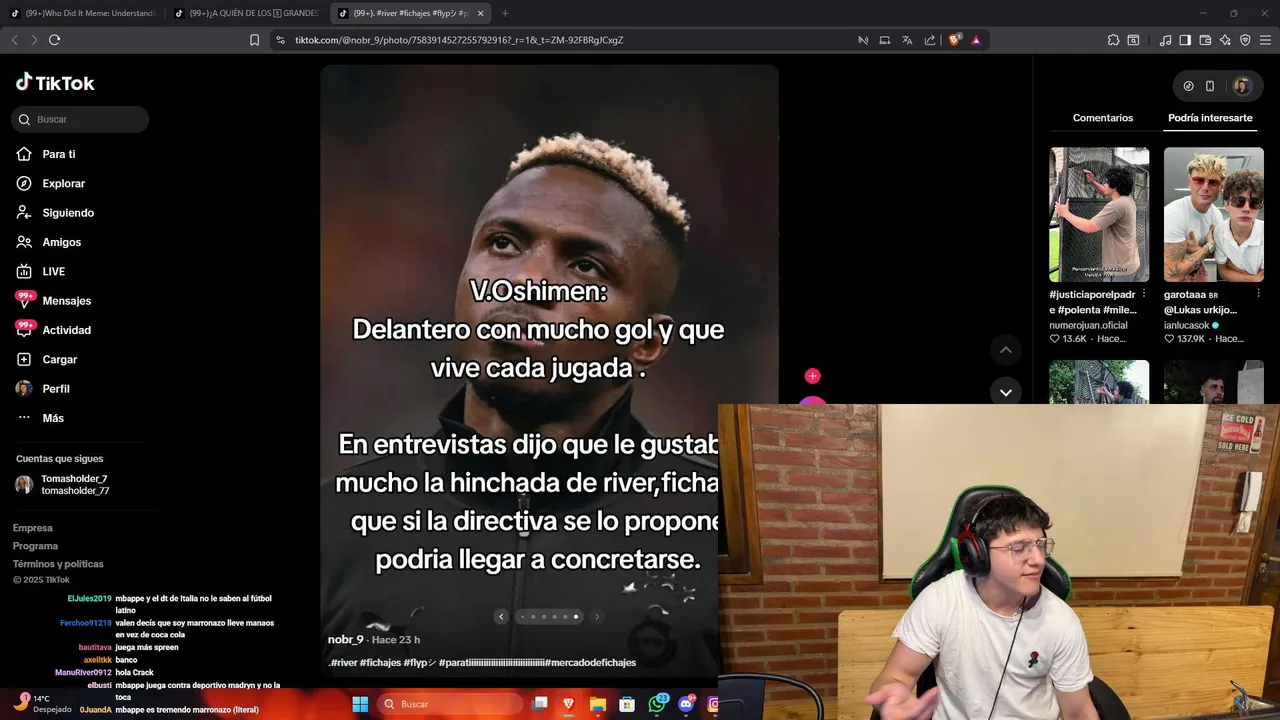This screenshot has width=1280, height=720.
Task: Click the Windows taskbar Buscar search box
Action: [x=451, y=704]
